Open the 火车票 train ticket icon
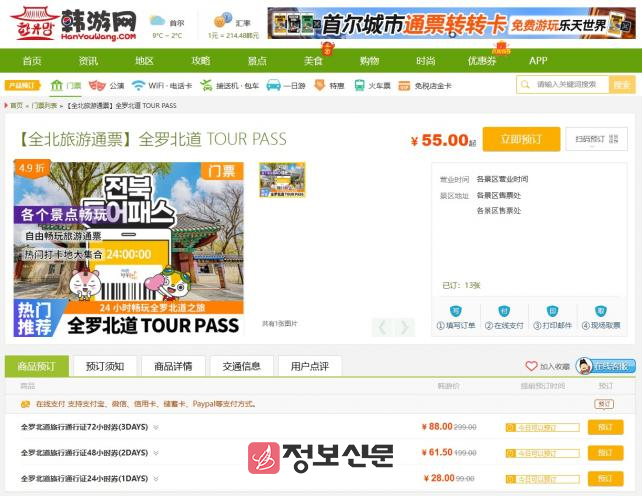Screen dimensions: 642x496 (x=357, y=86)
